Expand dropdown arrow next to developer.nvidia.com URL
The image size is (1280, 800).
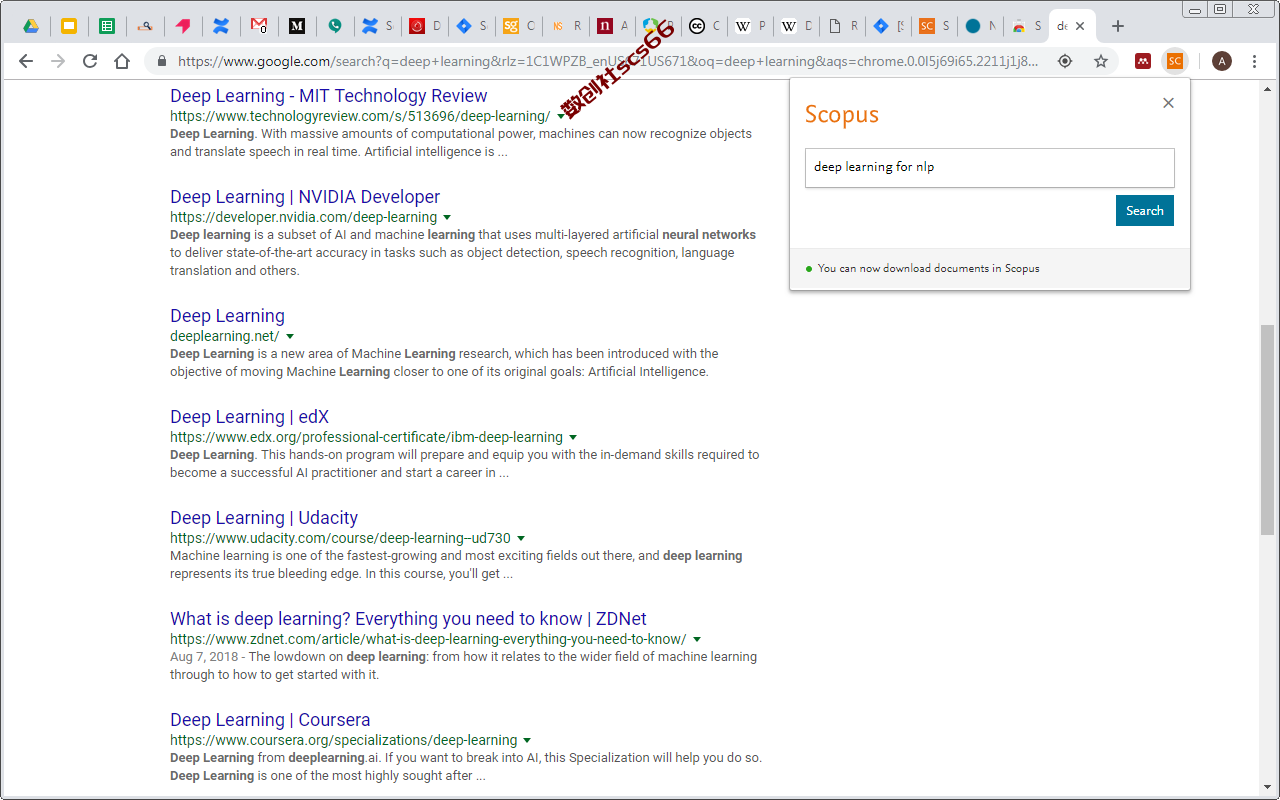coord(447,218)
